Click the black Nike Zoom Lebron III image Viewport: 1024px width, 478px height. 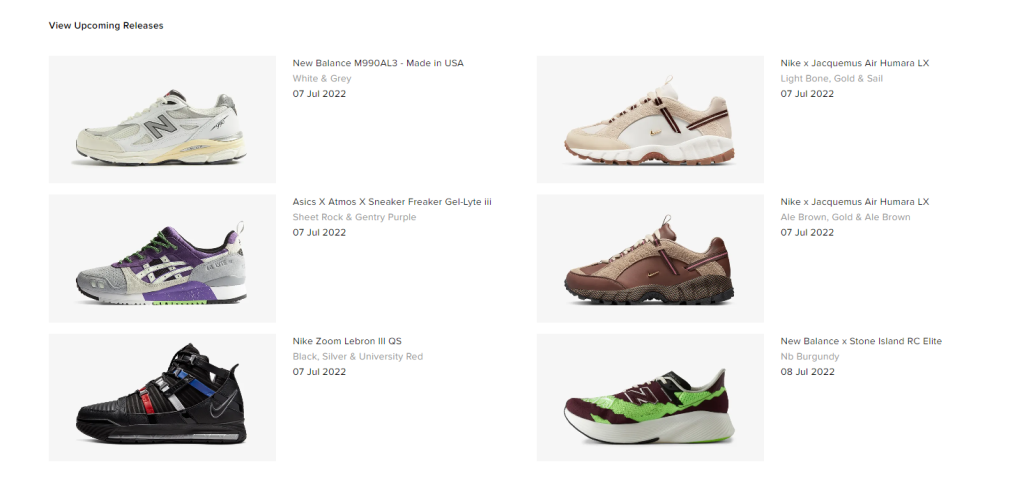[162, 397]
